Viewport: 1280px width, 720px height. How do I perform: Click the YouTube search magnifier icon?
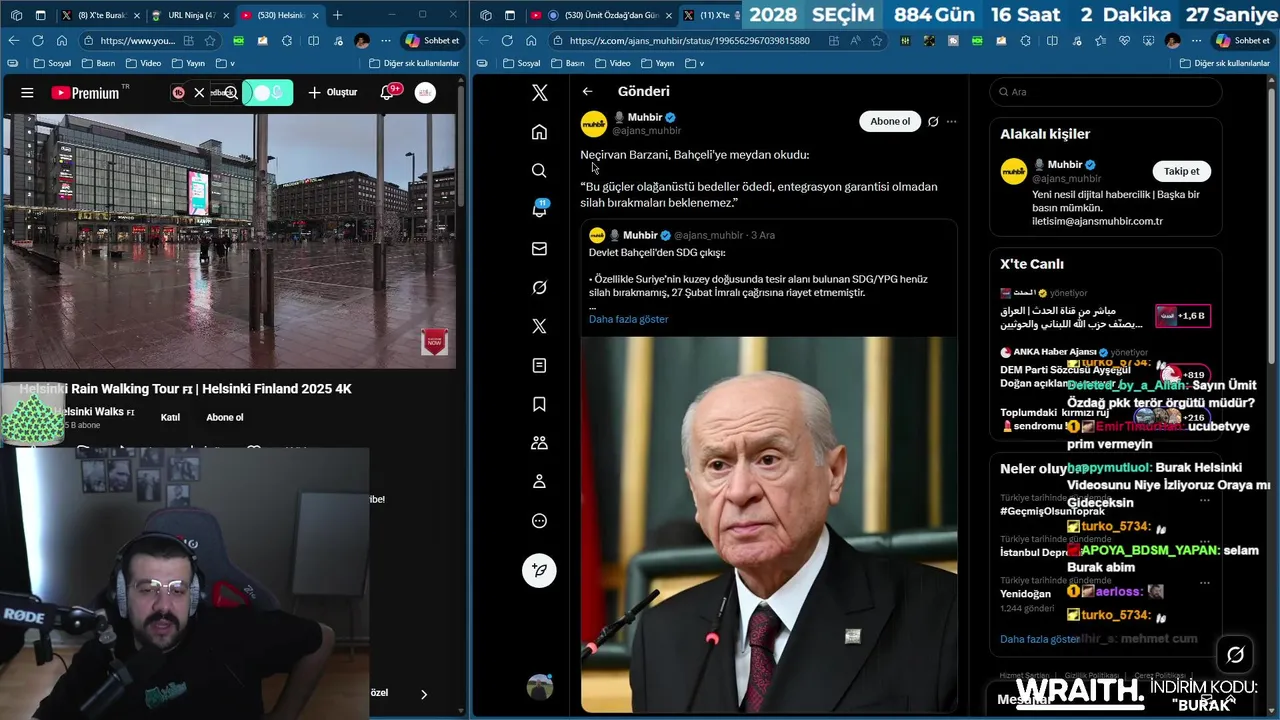pyautogui.click(x=231, y=93)
